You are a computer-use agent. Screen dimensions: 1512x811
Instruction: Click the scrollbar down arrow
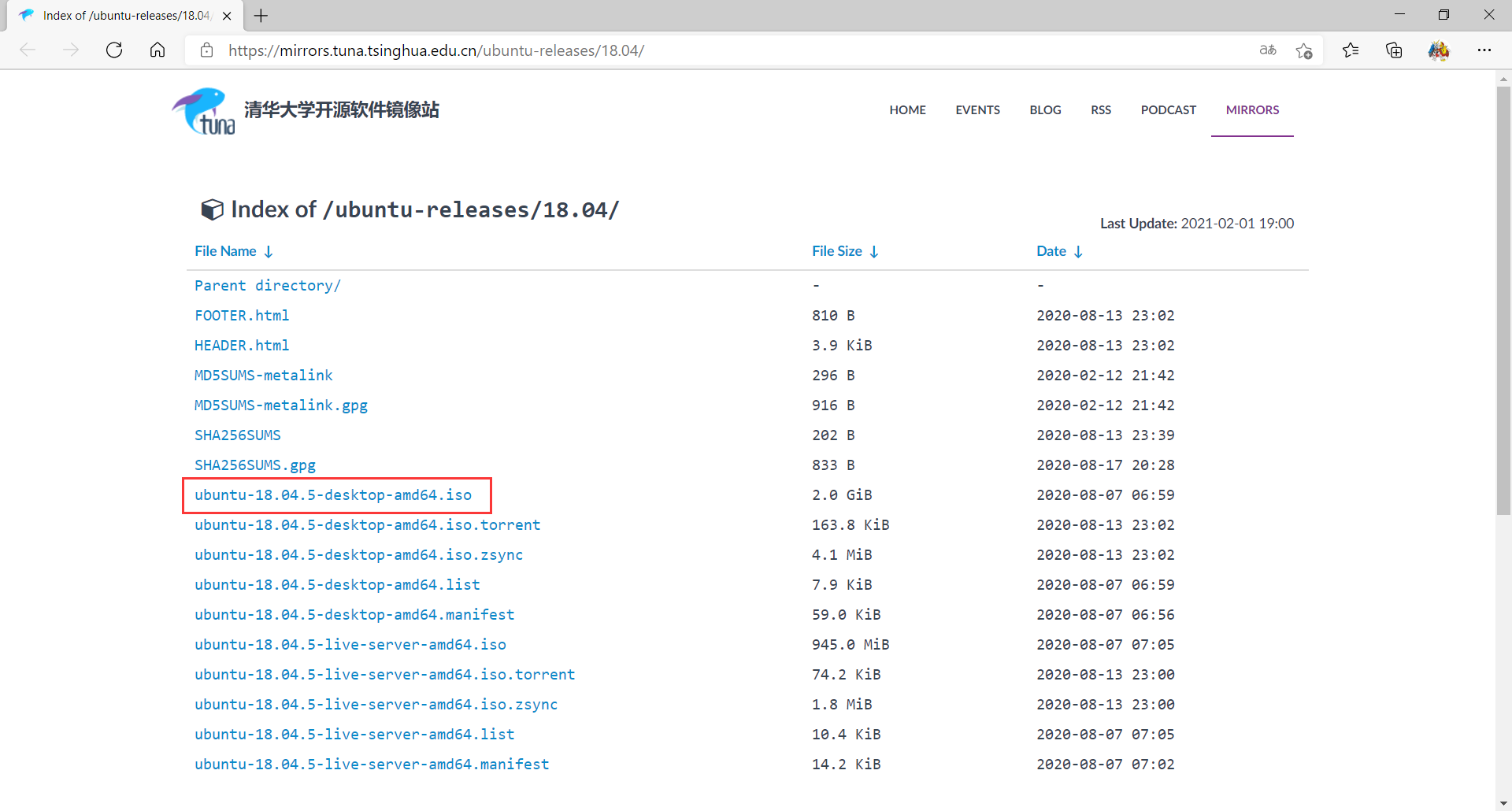(1503, 803)
